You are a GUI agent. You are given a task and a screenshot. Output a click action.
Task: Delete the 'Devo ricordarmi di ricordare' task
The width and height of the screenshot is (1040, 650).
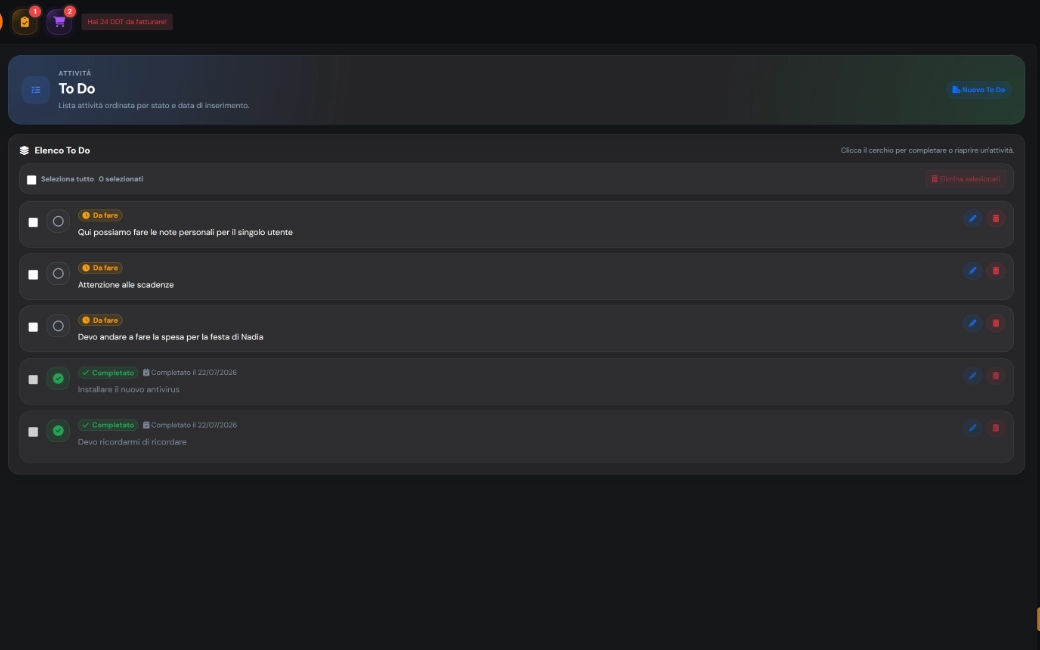click(996, 428)
